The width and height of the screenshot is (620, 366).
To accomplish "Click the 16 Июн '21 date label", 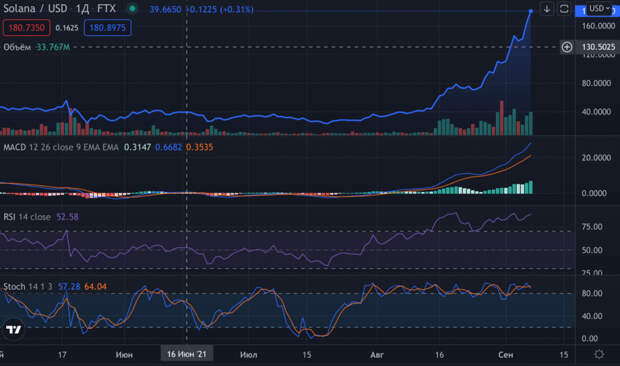I will click(187, 354).
